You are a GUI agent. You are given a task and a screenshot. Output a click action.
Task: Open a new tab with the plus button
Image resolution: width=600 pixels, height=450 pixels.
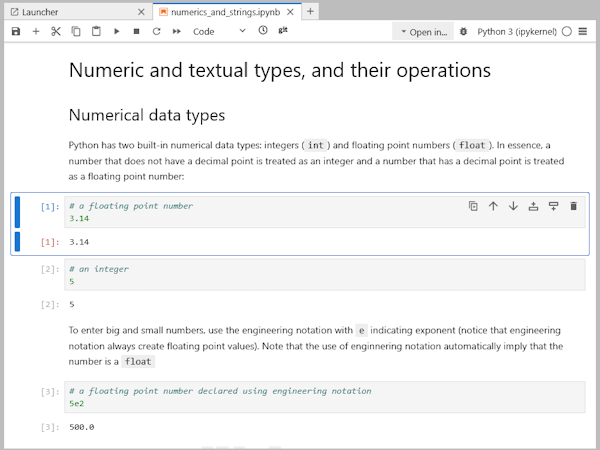pyautogui.click(x=310, y=12)
